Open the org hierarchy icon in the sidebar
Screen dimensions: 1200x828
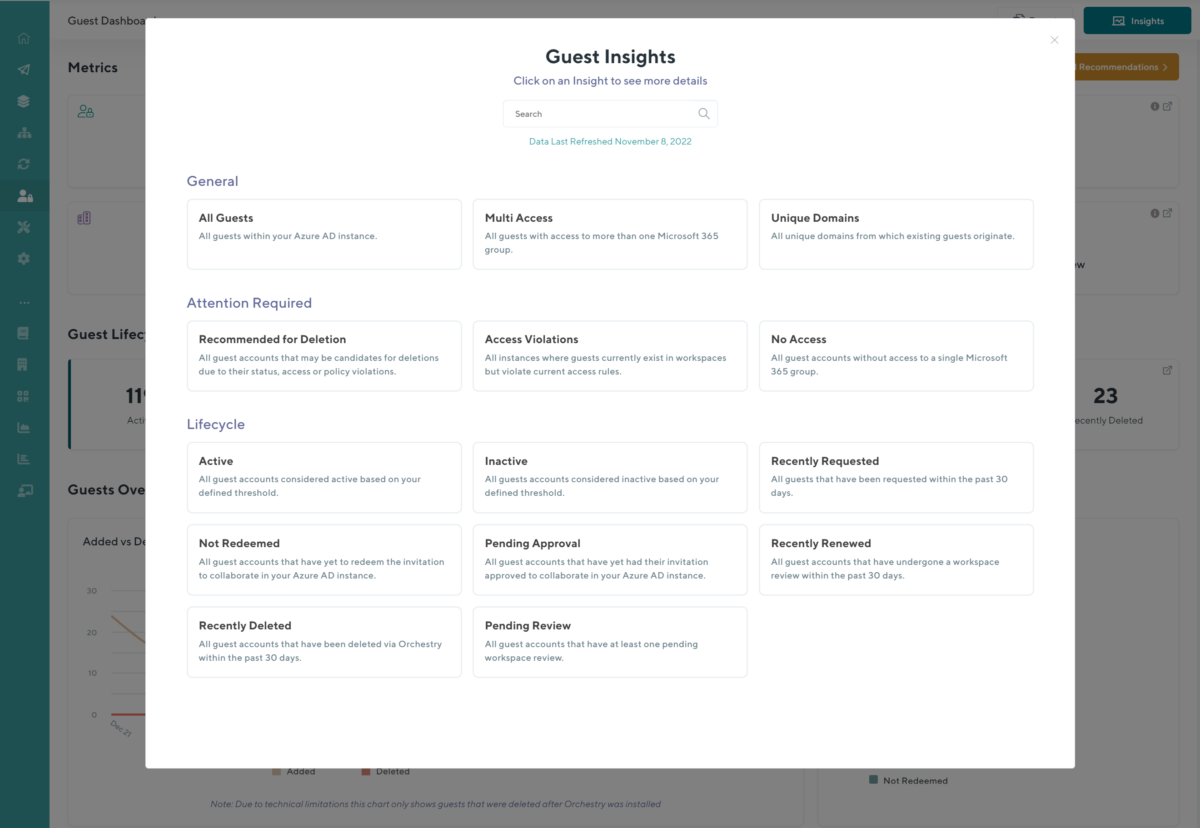pyautogui.click(x=24, y=132)
